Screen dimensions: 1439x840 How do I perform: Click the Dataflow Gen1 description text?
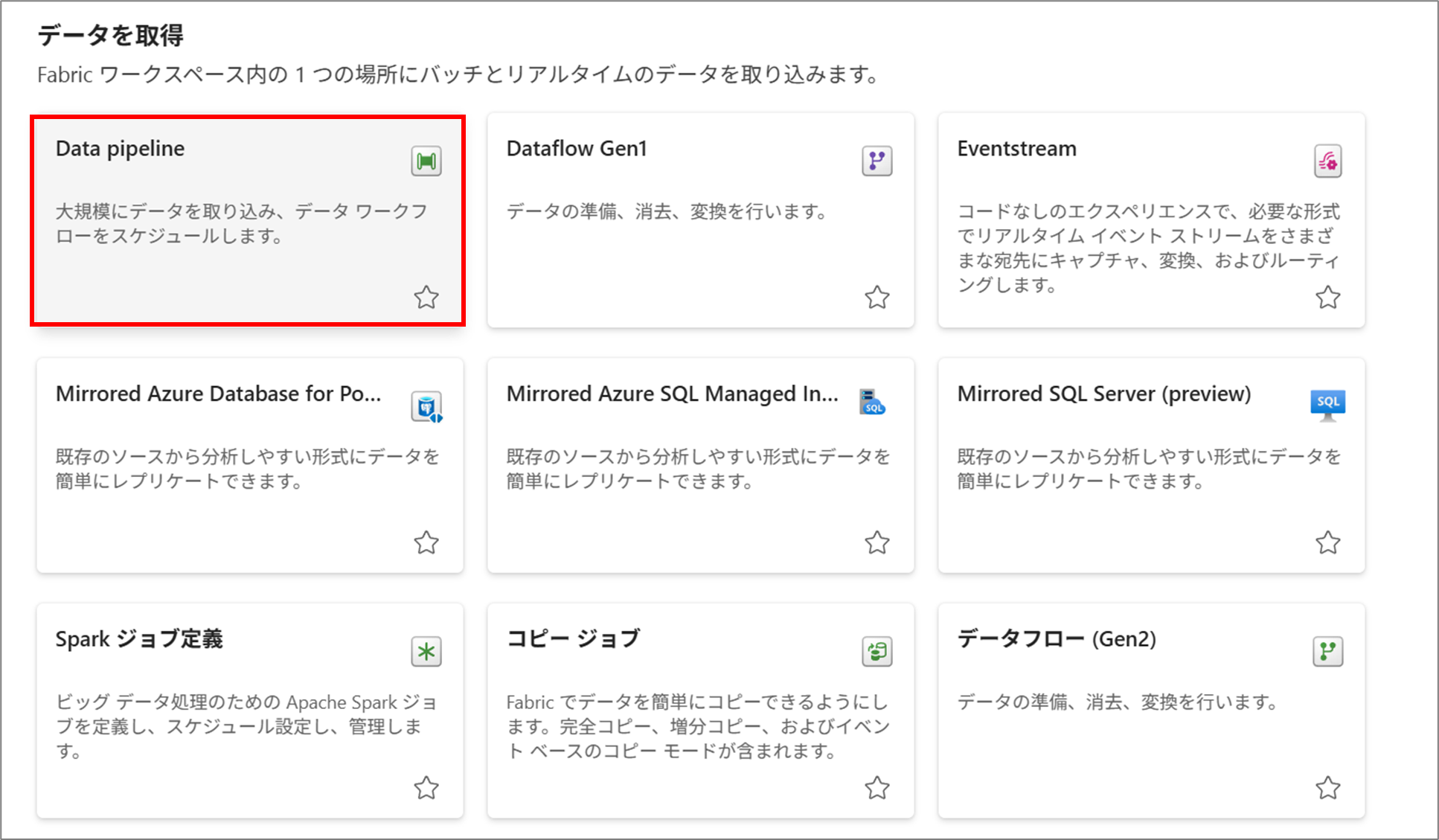667,211
